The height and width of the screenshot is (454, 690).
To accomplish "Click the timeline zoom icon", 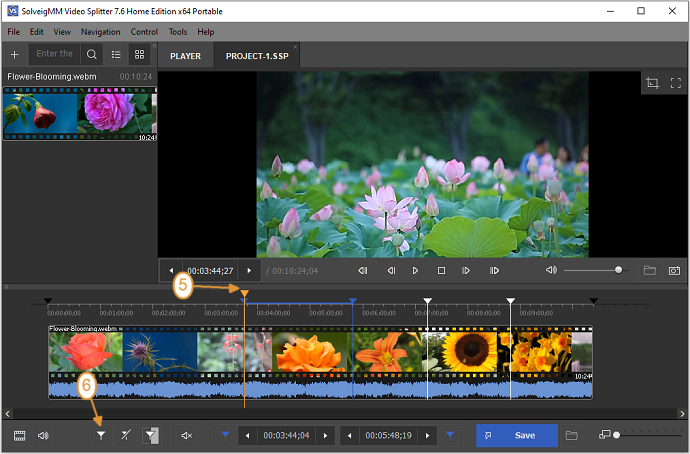I will (604, 435).
